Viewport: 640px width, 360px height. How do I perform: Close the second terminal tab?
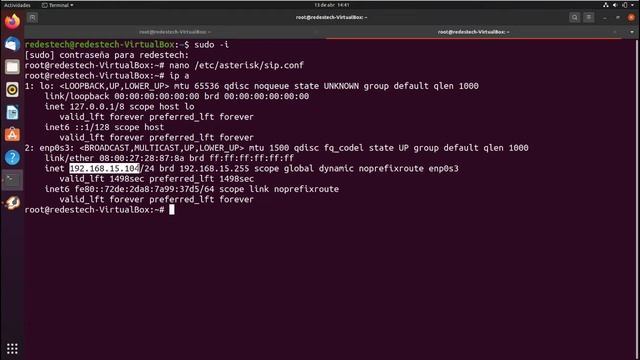[615, 32]
